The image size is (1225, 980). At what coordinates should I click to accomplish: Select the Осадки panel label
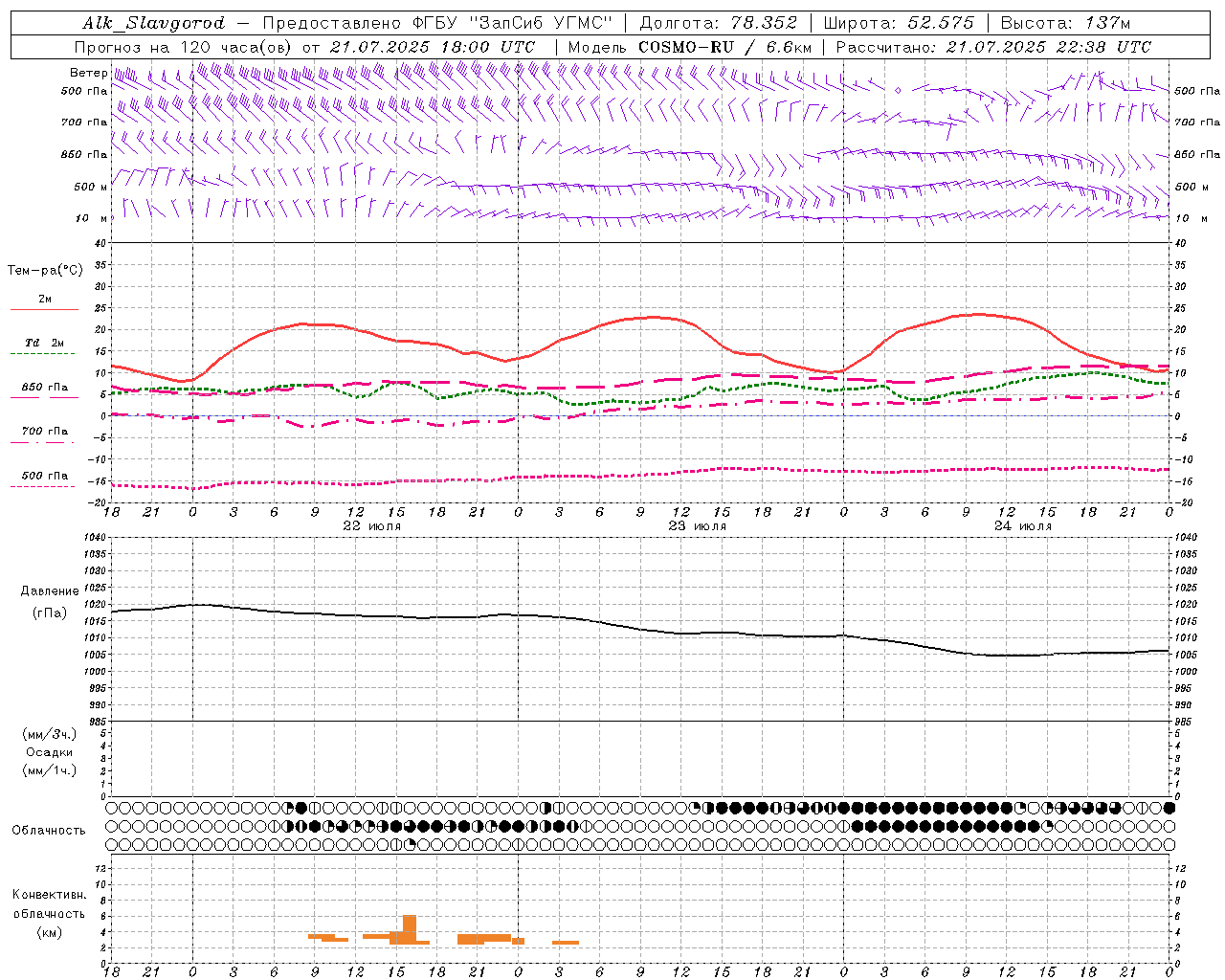point(49,752)
